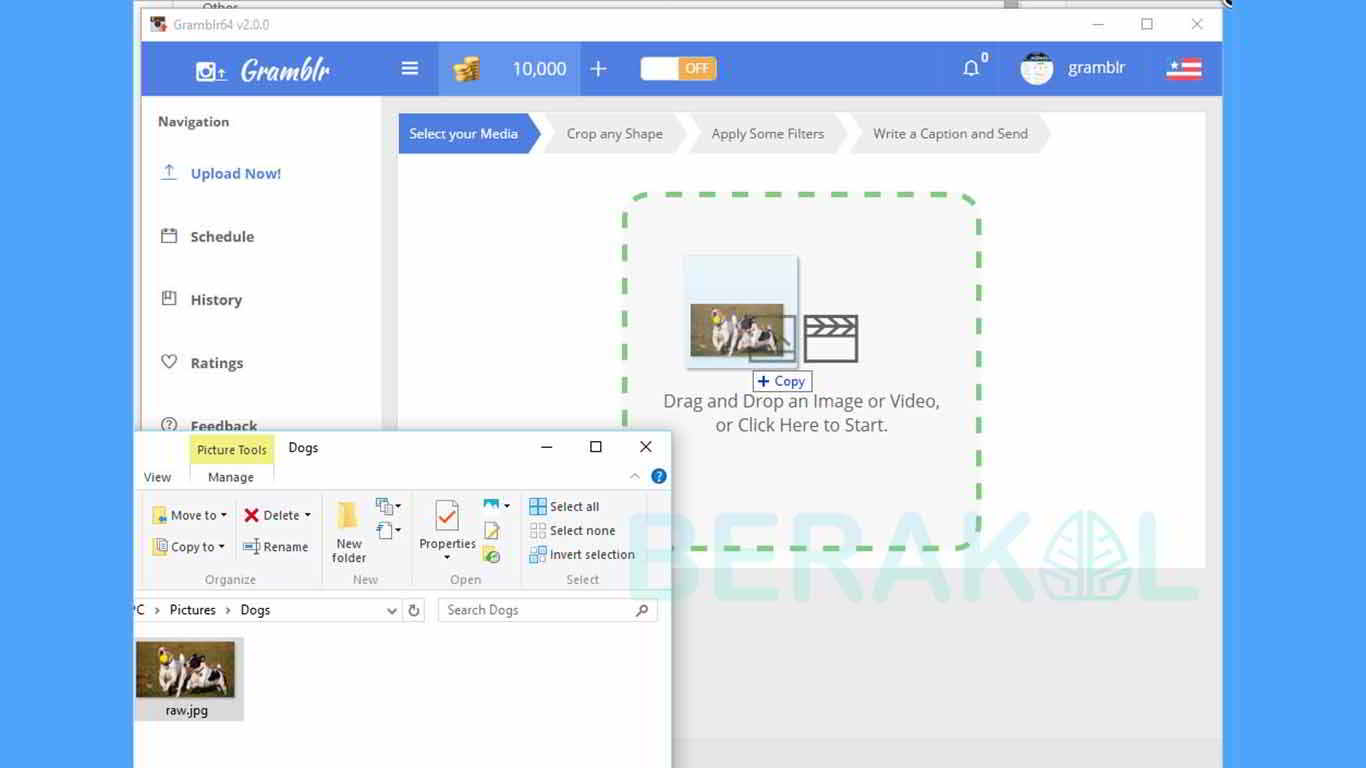
Task: Select the Write a Caption and Send step
Action: click(949, 133)
